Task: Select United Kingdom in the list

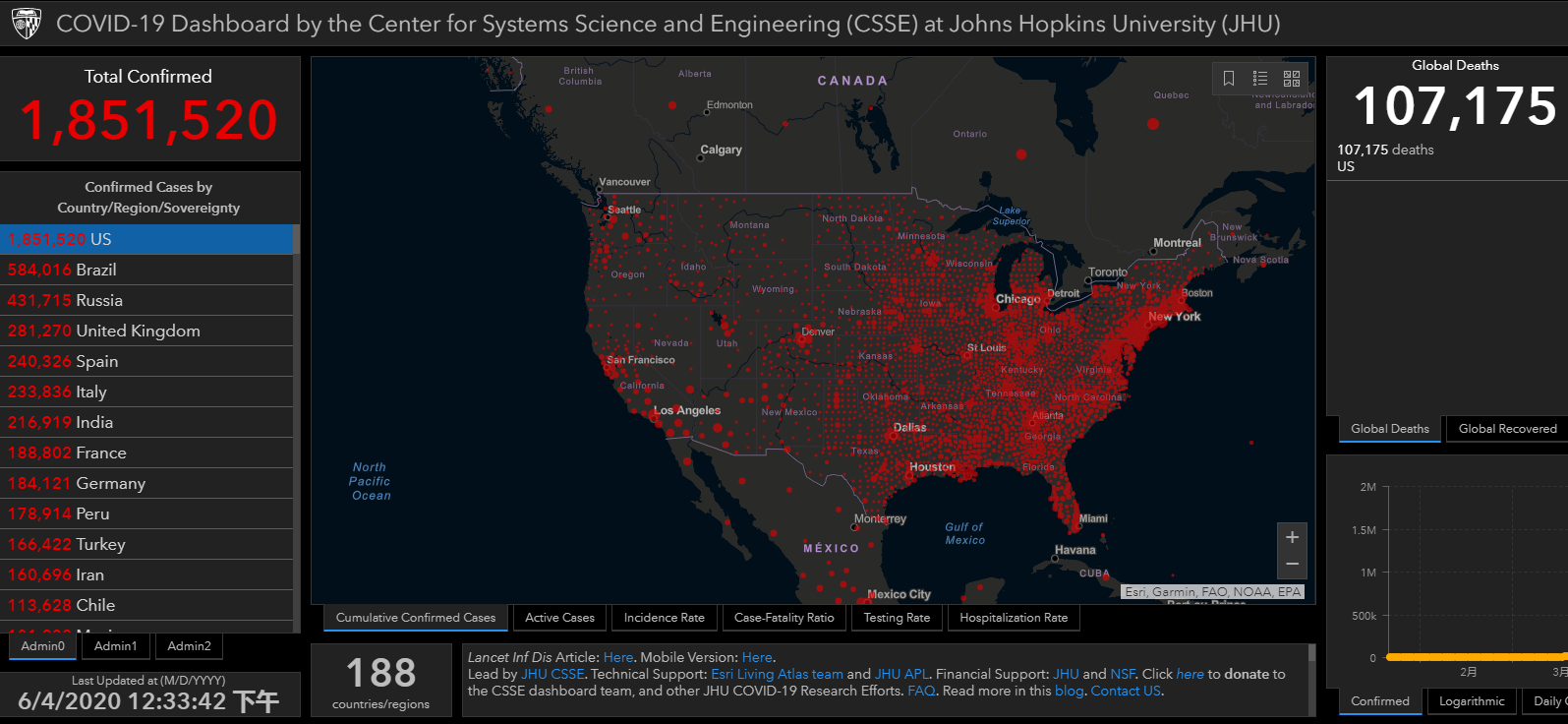Action: [x=146, y=331]
